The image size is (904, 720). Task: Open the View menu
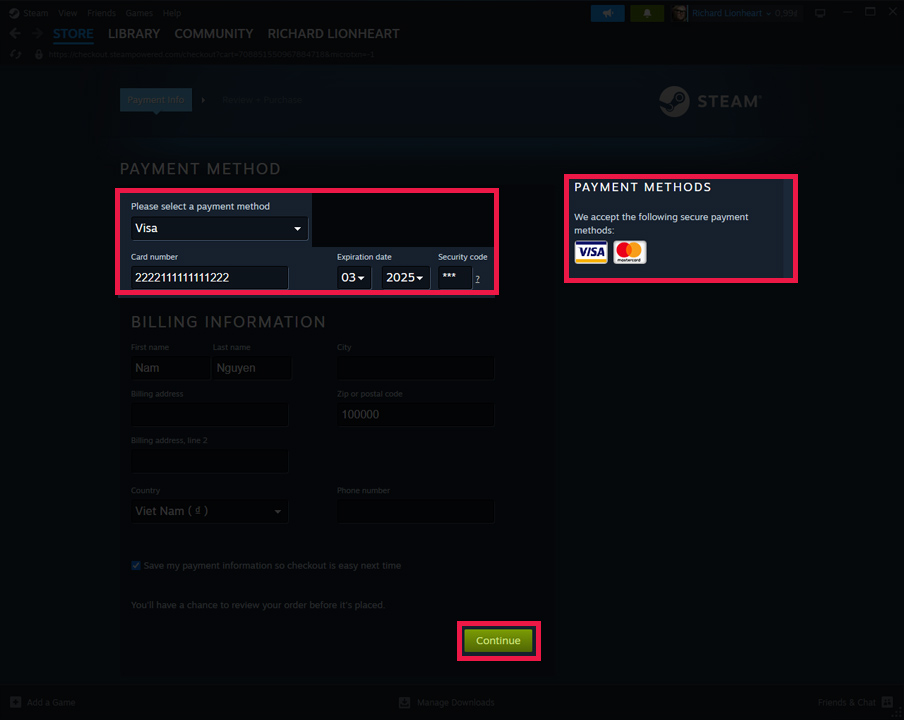(x=67, y=13)
